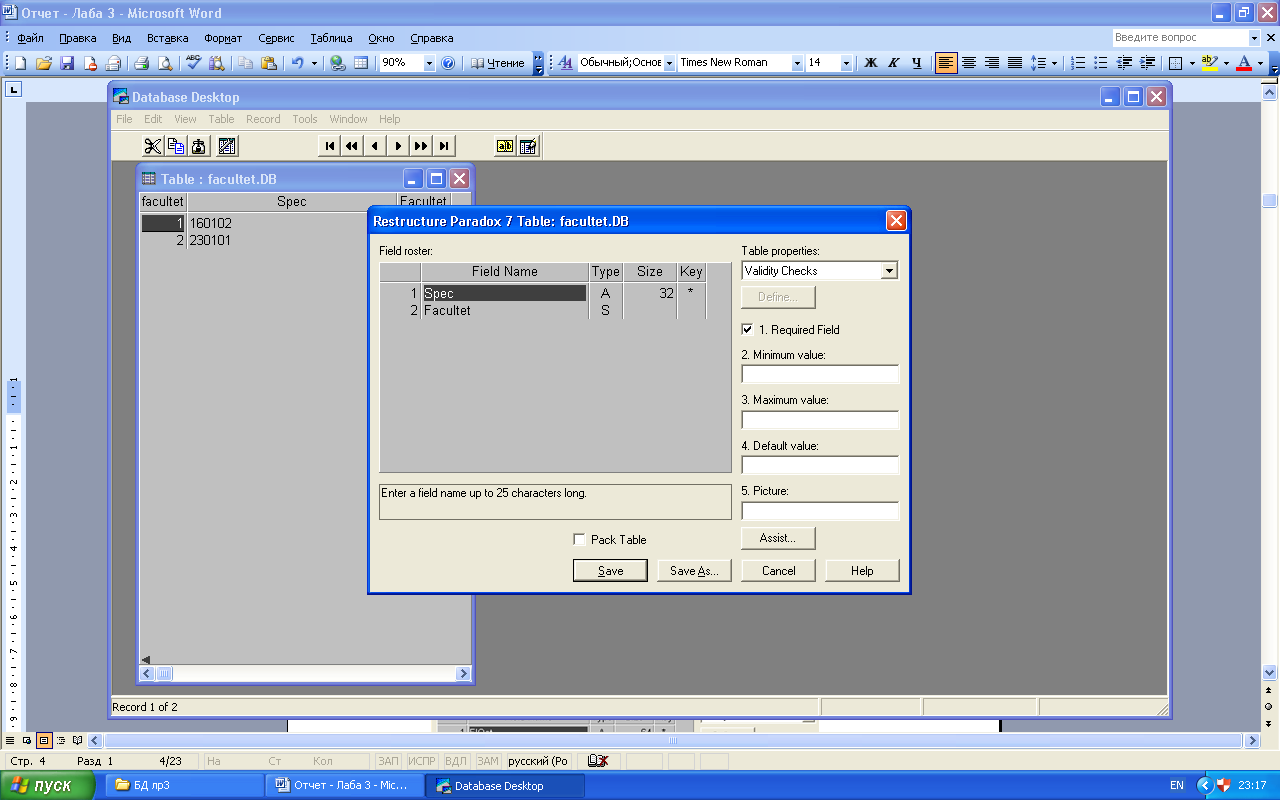
Task: Toggle Bold (Ж) formatting
Action: (x=870, y=63)
